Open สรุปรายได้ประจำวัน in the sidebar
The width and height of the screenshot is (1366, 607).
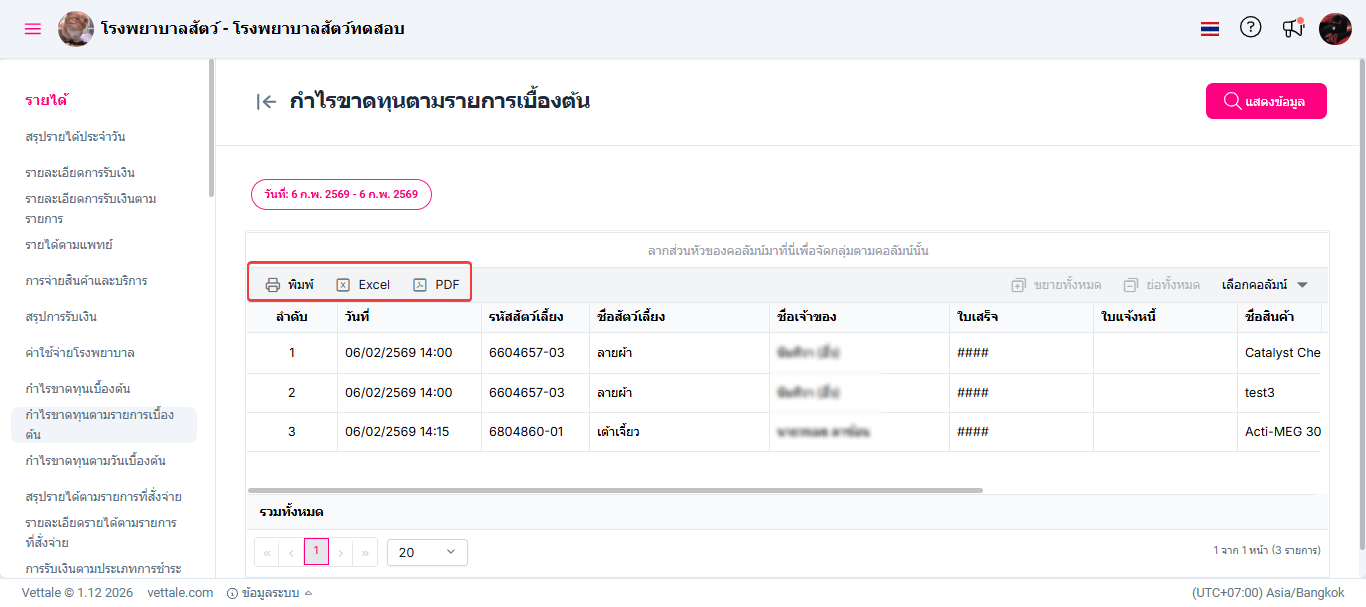pos(75,137)
